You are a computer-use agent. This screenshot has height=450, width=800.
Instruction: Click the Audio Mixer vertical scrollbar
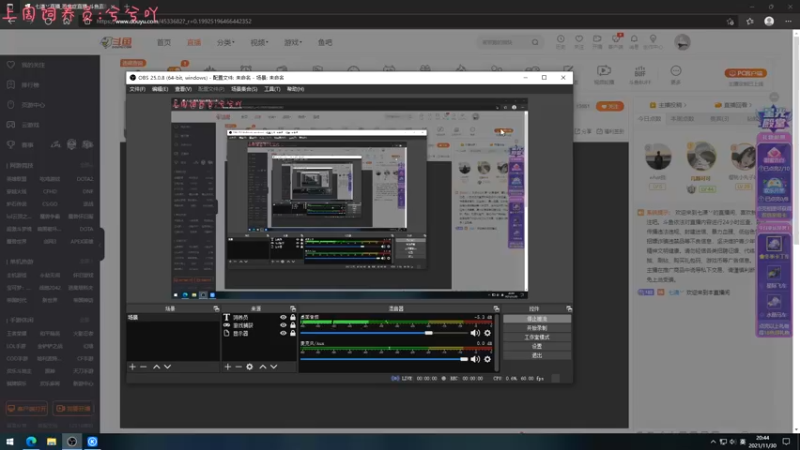pos(497,342)
